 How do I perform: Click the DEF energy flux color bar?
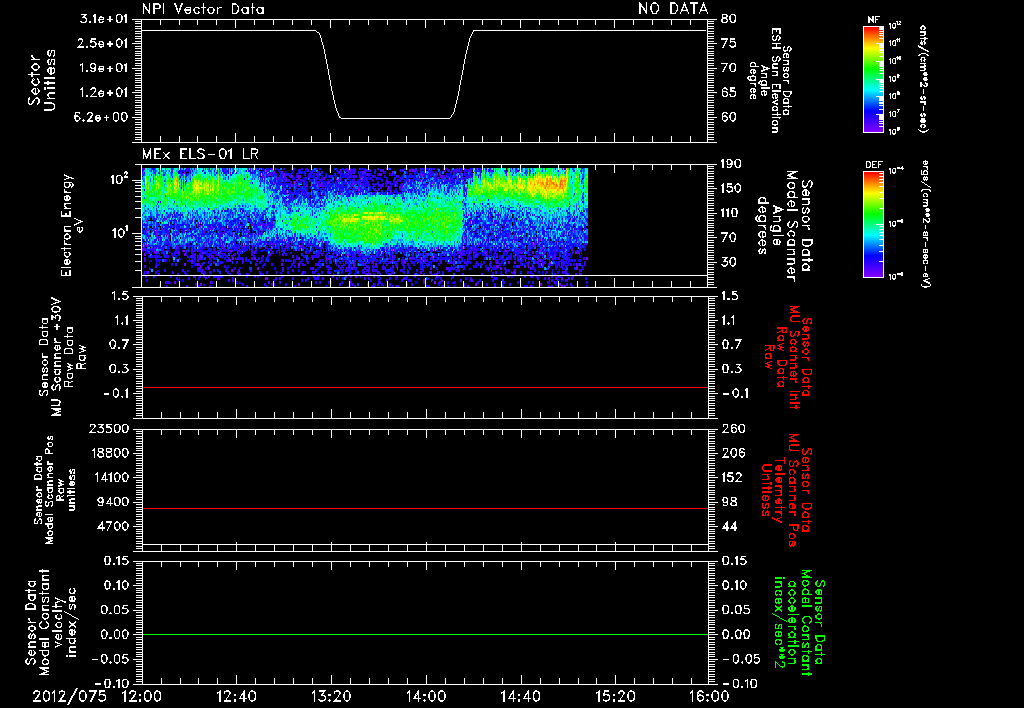pyautogui.click(x=873, y=224)
